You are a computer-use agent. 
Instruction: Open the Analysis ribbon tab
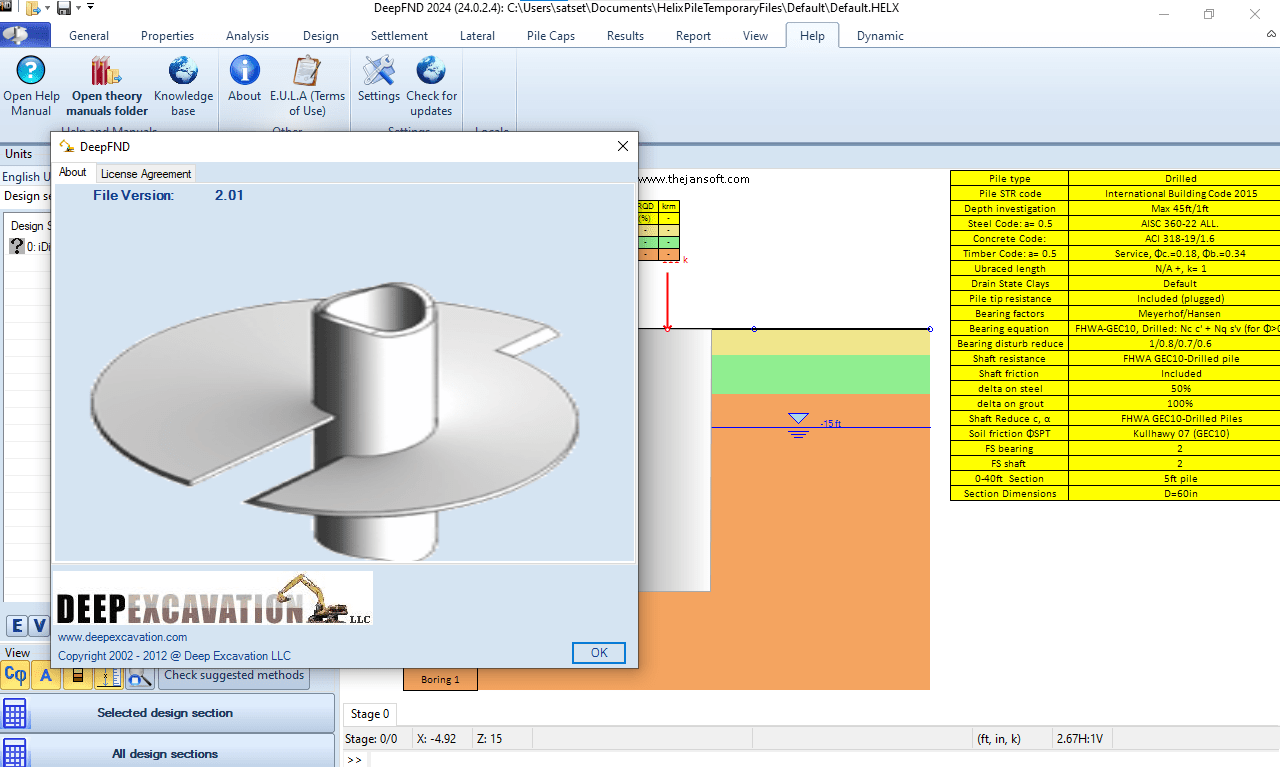247,36
